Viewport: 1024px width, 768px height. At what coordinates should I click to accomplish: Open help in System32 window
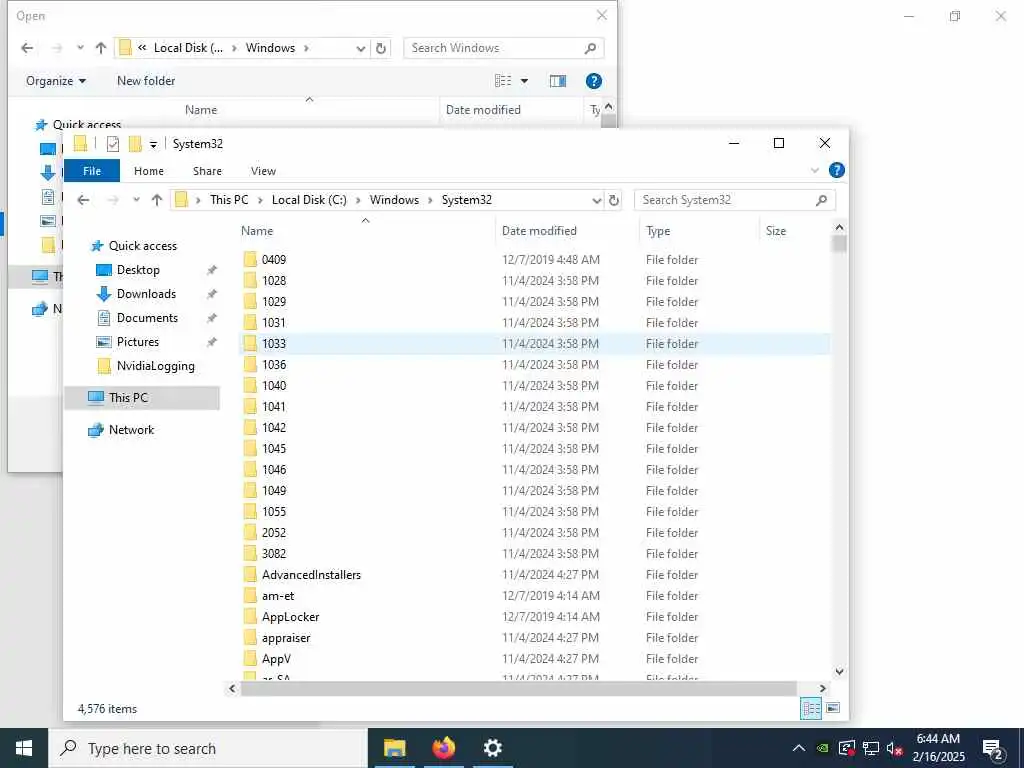click(x=837, y=170)
